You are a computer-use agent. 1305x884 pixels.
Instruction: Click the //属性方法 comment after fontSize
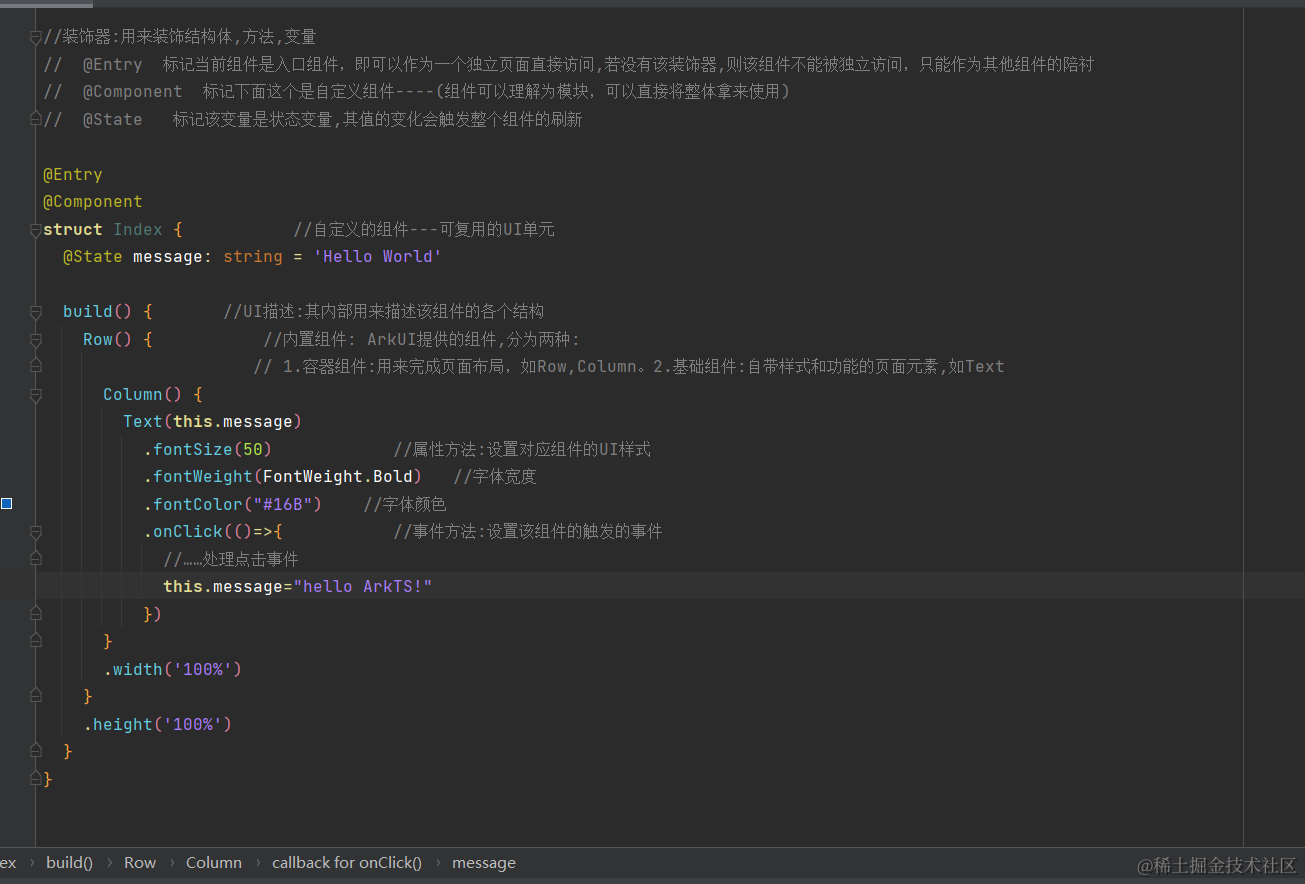point(522,449)
